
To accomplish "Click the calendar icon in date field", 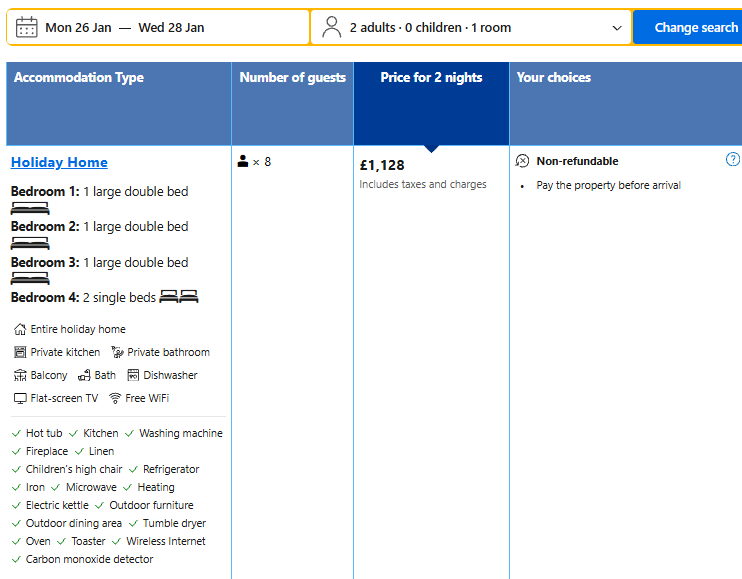I will 27,27.
